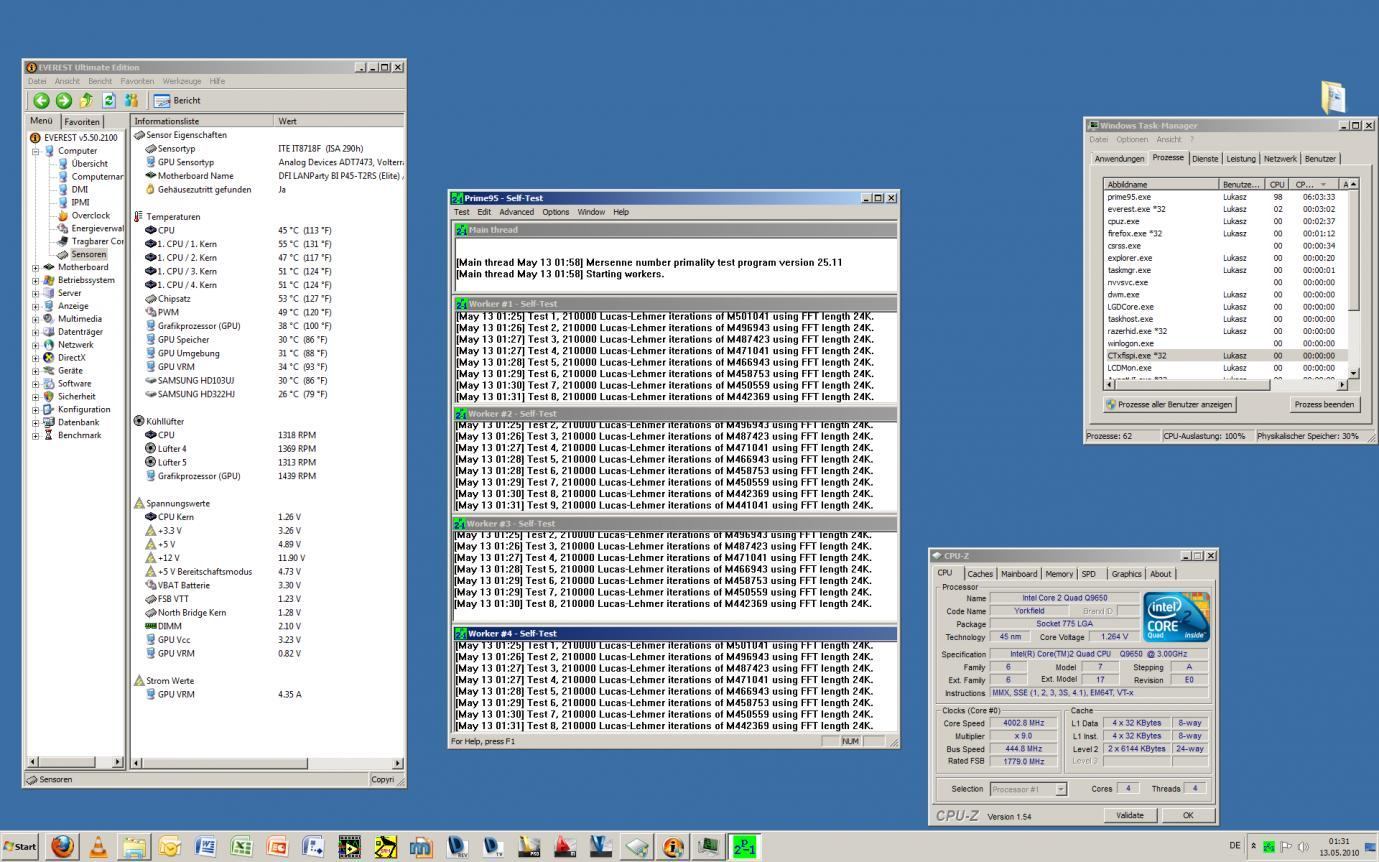
Task: Collapse the Computer tree node in EVEREST
Action: click(36, 151)
